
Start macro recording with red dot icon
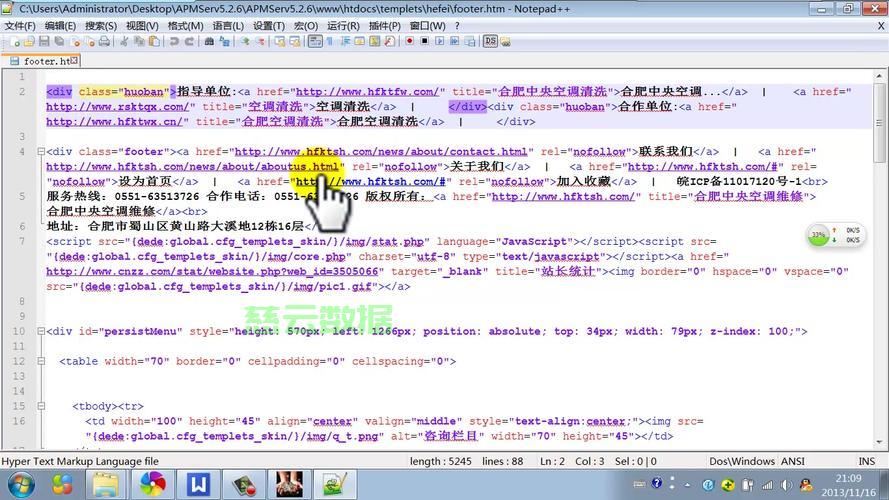(x=409, y=41)
